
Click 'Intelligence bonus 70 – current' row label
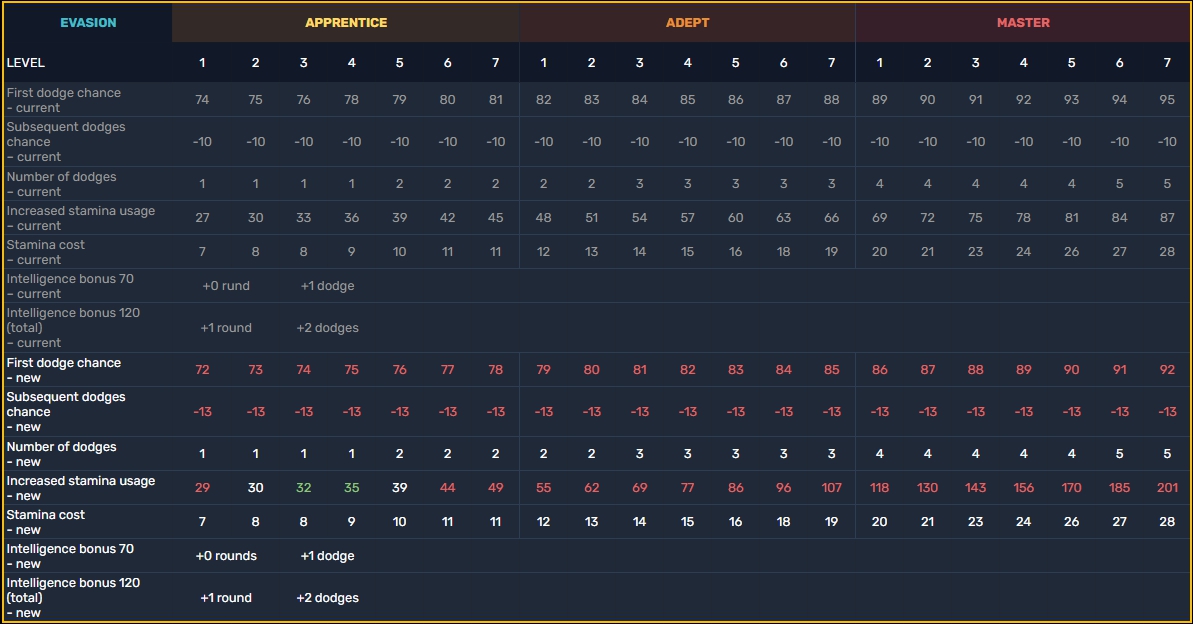[70, 286]
